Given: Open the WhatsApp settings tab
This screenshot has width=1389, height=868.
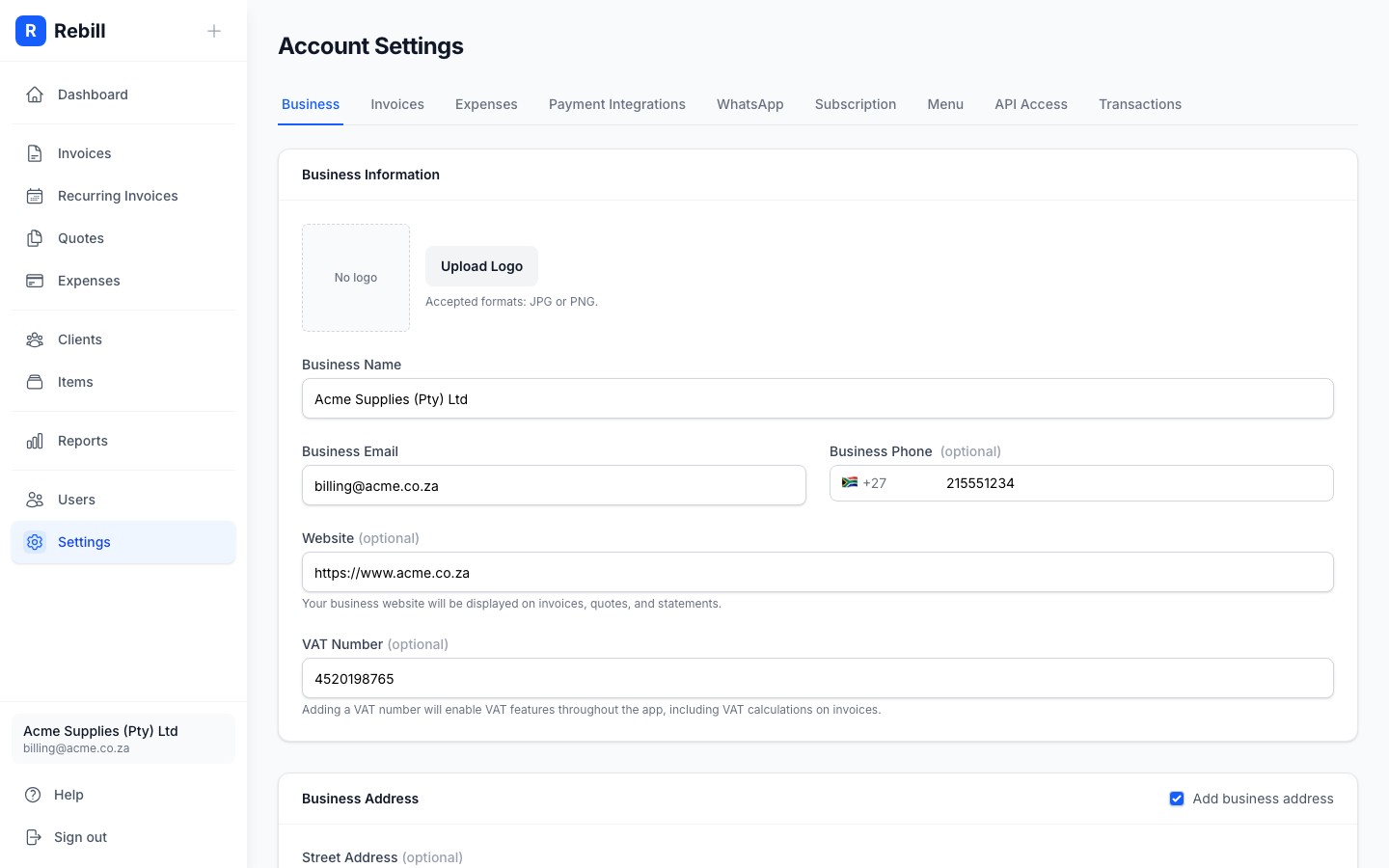Looking at the screenshot, I should coord(749,104).
